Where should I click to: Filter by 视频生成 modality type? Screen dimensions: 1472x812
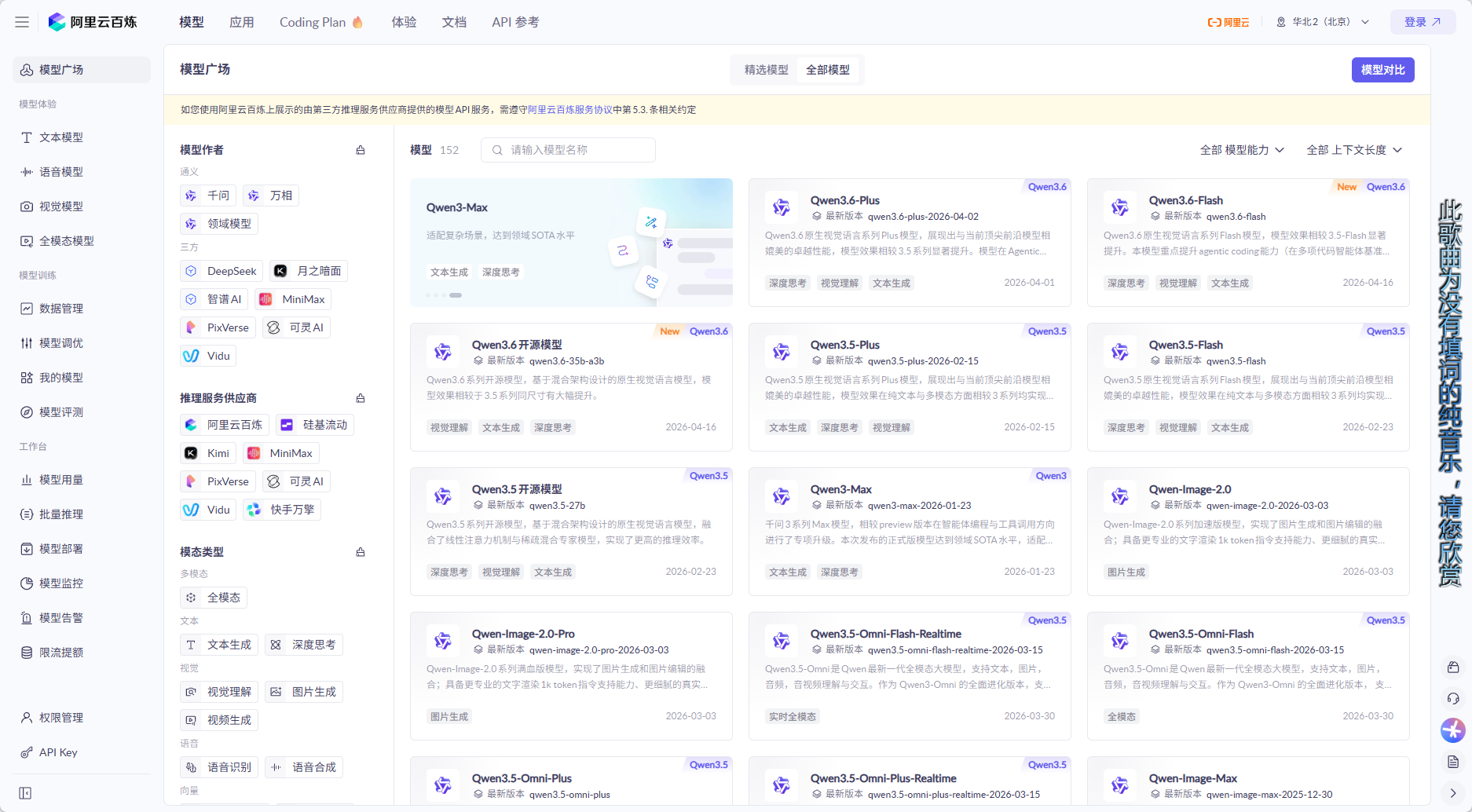219,720
